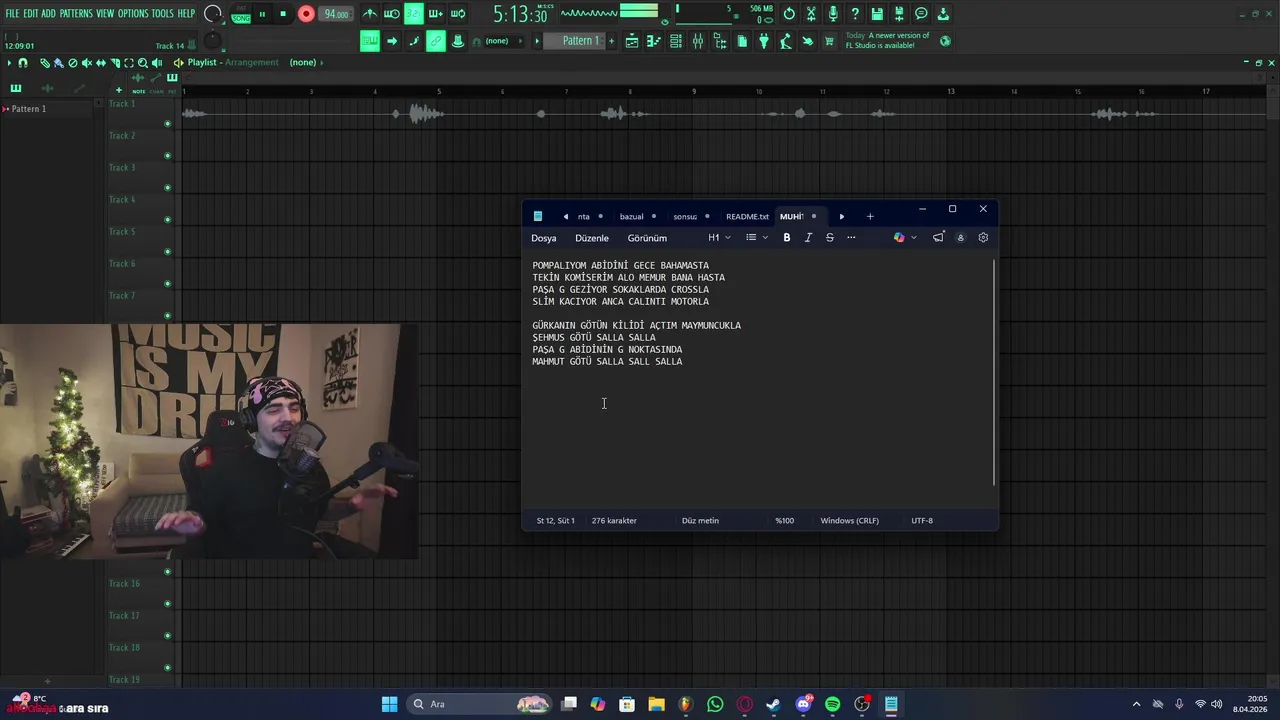1280x720 pixels.
Task: Mute Track 3 with its green dot
Action: [167, 188]
